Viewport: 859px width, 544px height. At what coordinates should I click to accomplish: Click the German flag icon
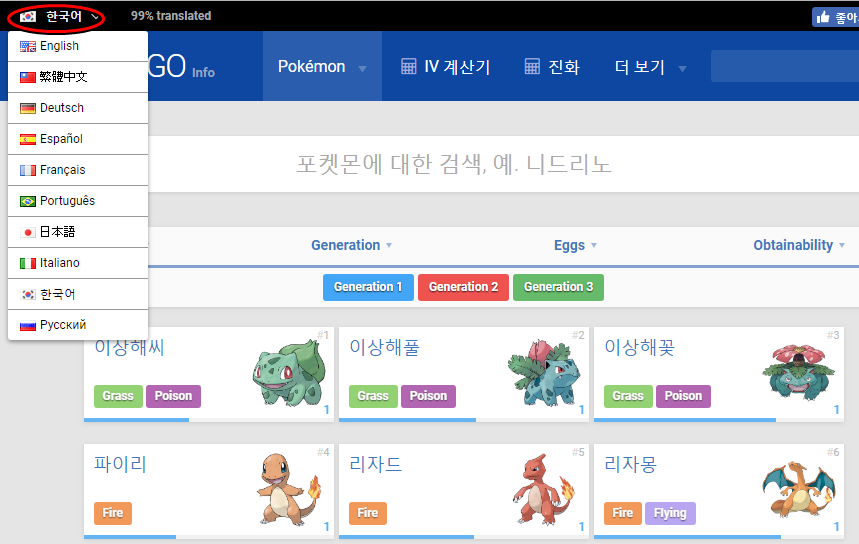pos(28,108)
